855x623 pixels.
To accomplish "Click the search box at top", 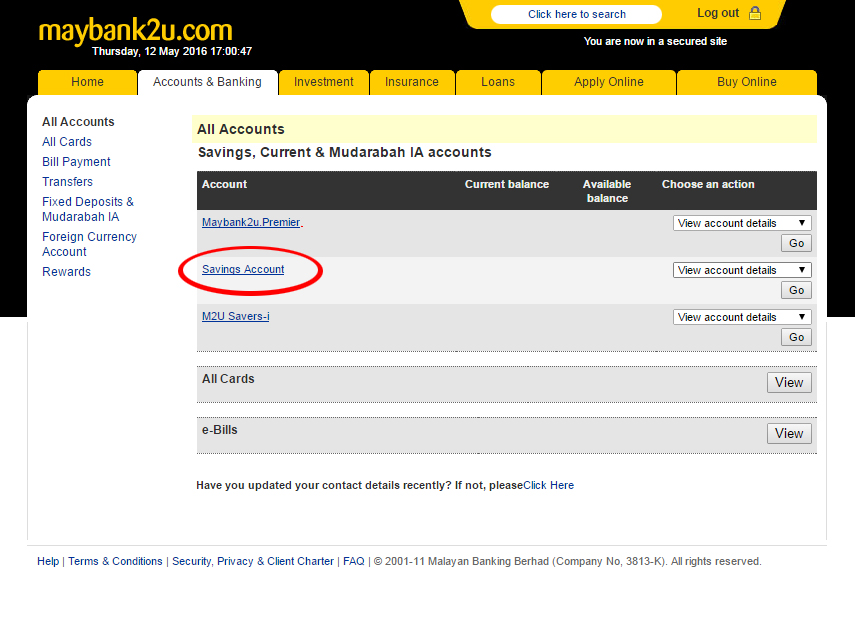I will 576,14.
